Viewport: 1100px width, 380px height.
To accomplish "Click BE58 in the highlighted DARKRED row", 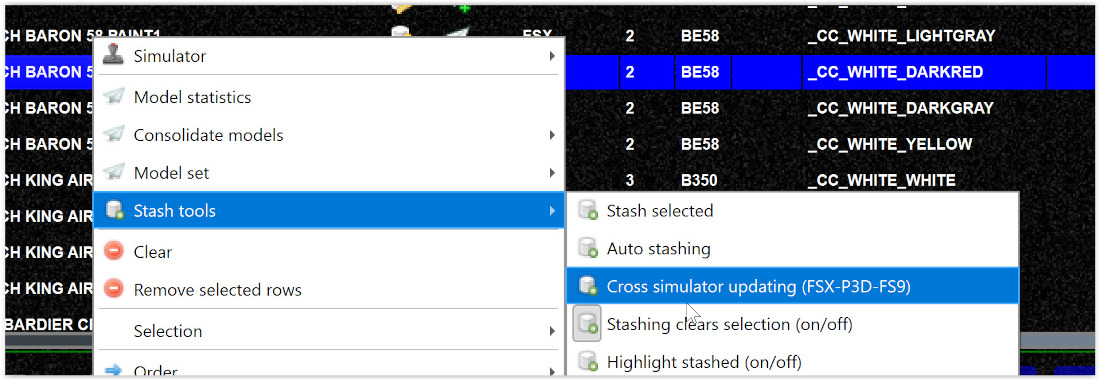I will [x=700, y=72].
